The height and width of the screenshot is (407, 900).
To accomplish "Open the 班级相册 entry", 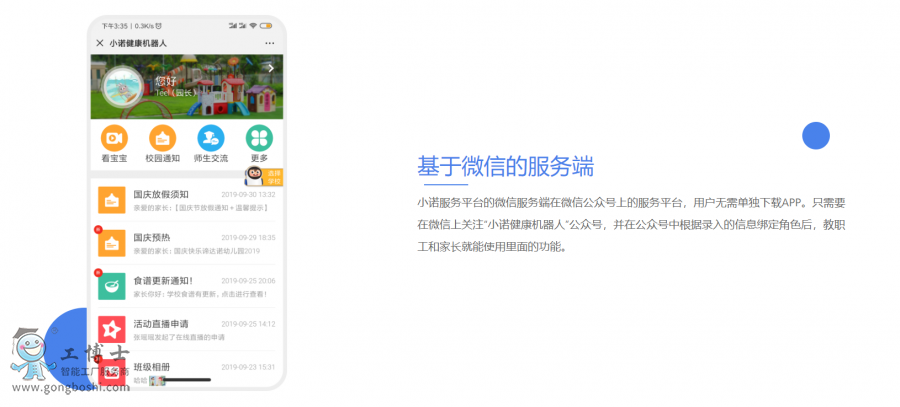I will (187, 370).
